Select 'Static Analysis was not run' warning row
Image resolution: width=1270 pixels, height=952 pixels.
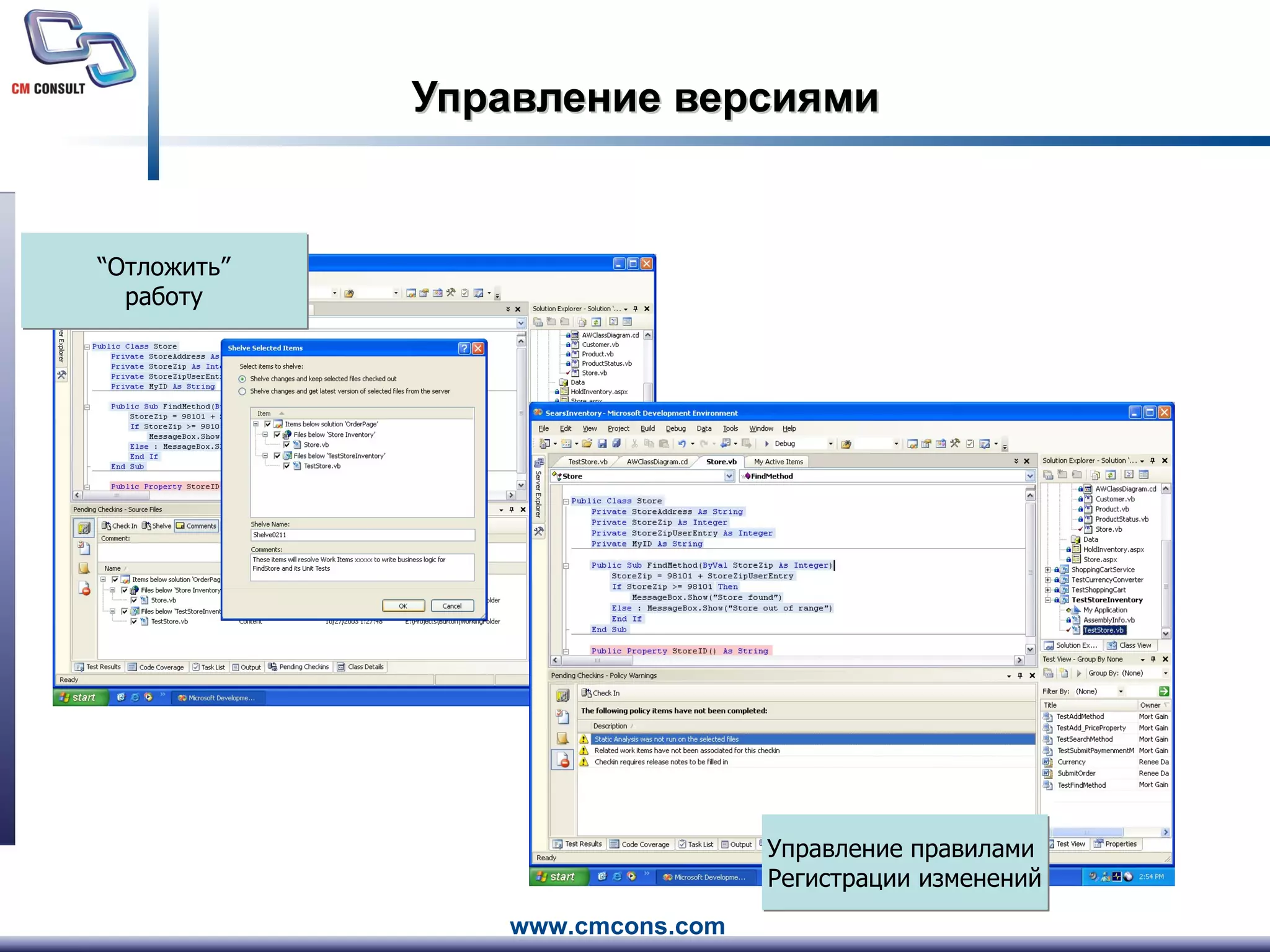coord(806,739)
